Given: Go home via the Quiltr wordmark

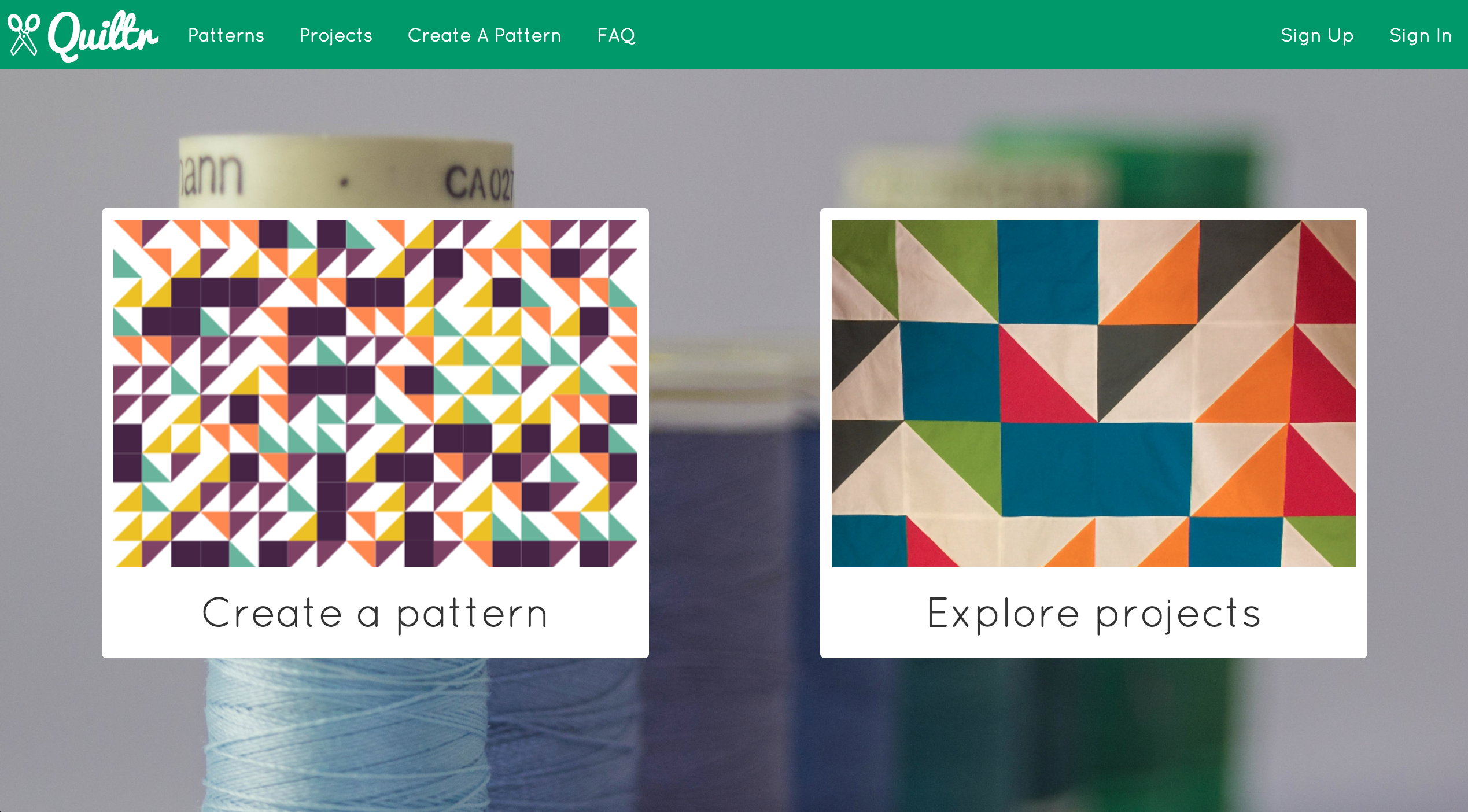Looking at the screenshot, I should (103, 36).
